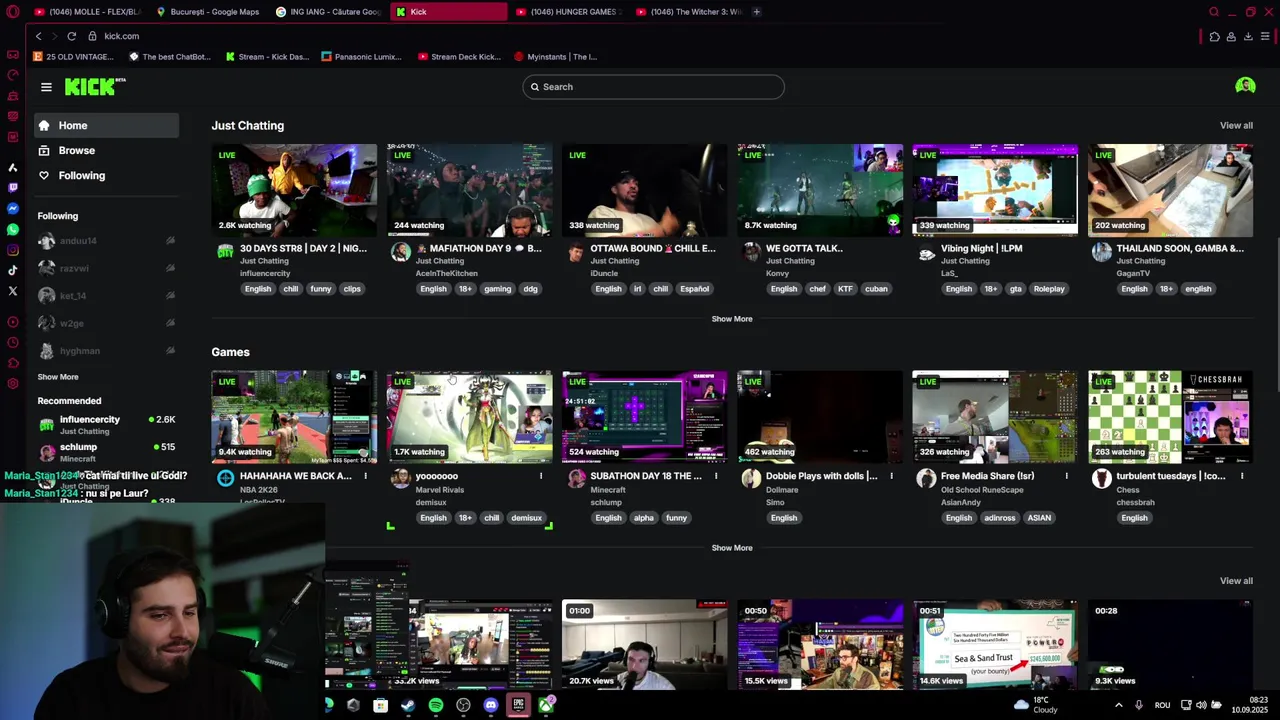
Task: Expand Show More under Games
Action: point(732,548)
